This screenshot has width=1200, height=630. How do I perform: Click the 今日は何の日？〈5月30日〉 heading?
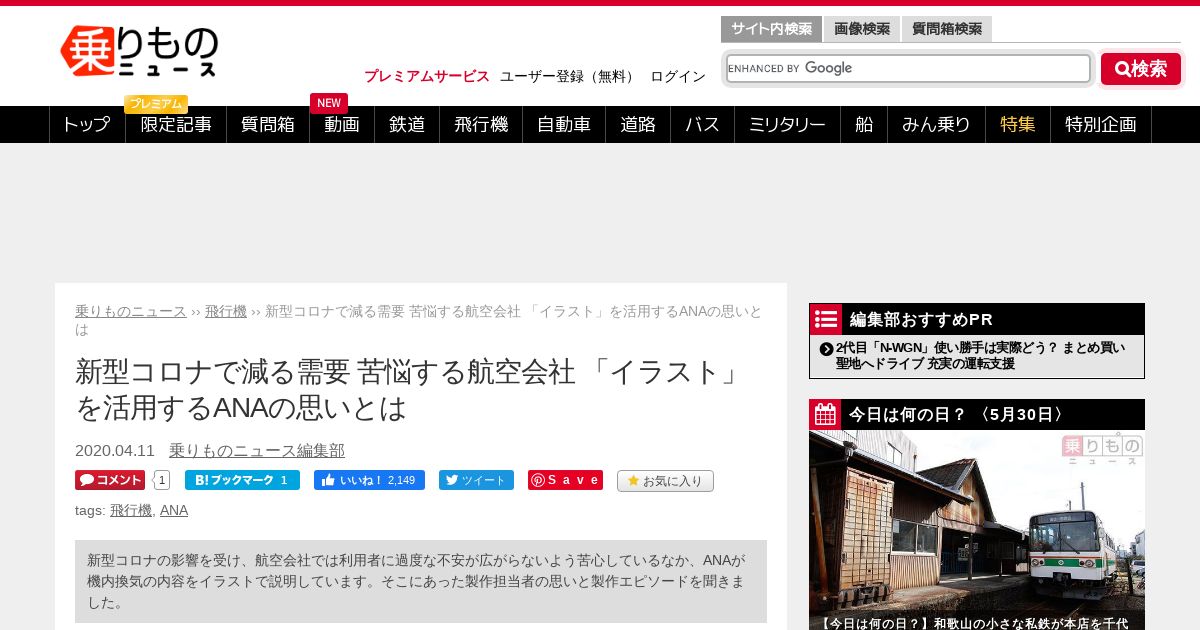[x=958, y=415]
